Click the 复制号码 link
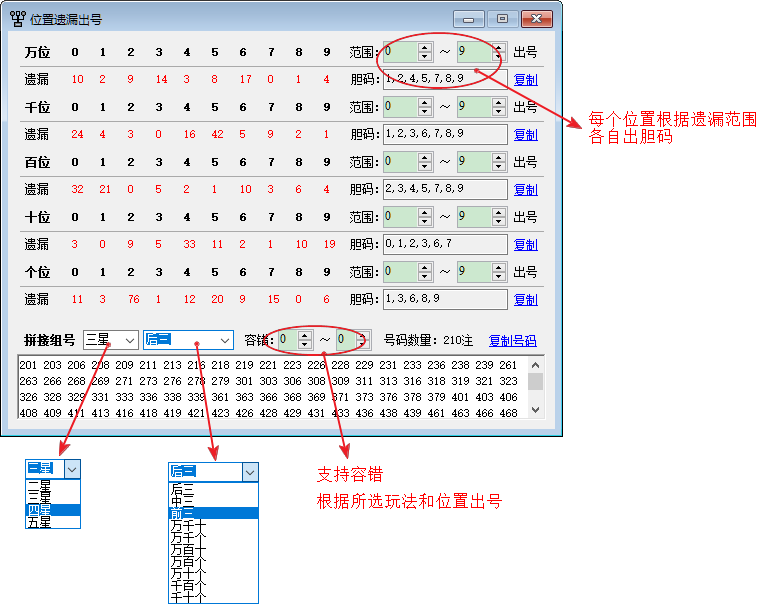The height and width of the screenshot is (608, 768). tap(512, 341)
